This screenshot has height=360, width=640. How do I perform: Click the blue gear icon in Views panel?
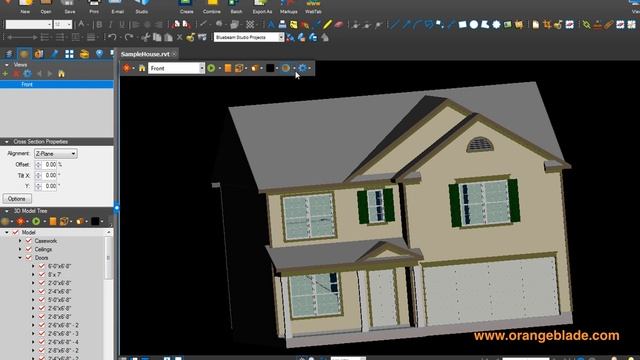click(x=27, y=73)
